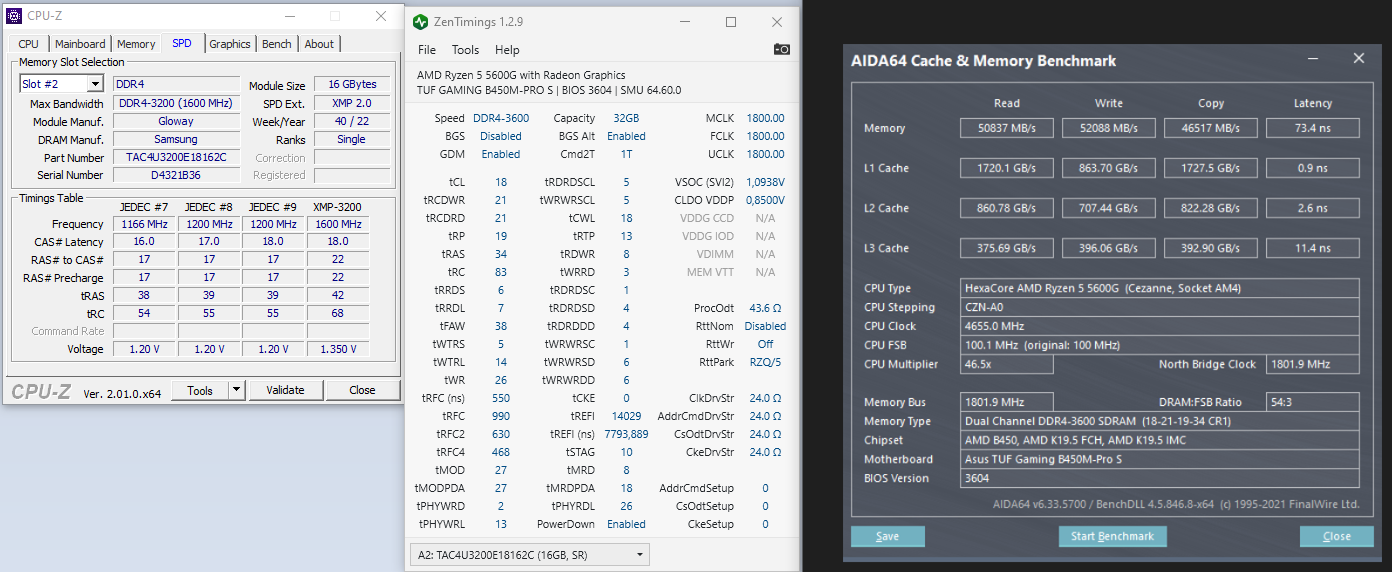Viewport: 1392px width, 572px height.
Task: Switch to the Mainboard tab
Action: coord(80,44)
